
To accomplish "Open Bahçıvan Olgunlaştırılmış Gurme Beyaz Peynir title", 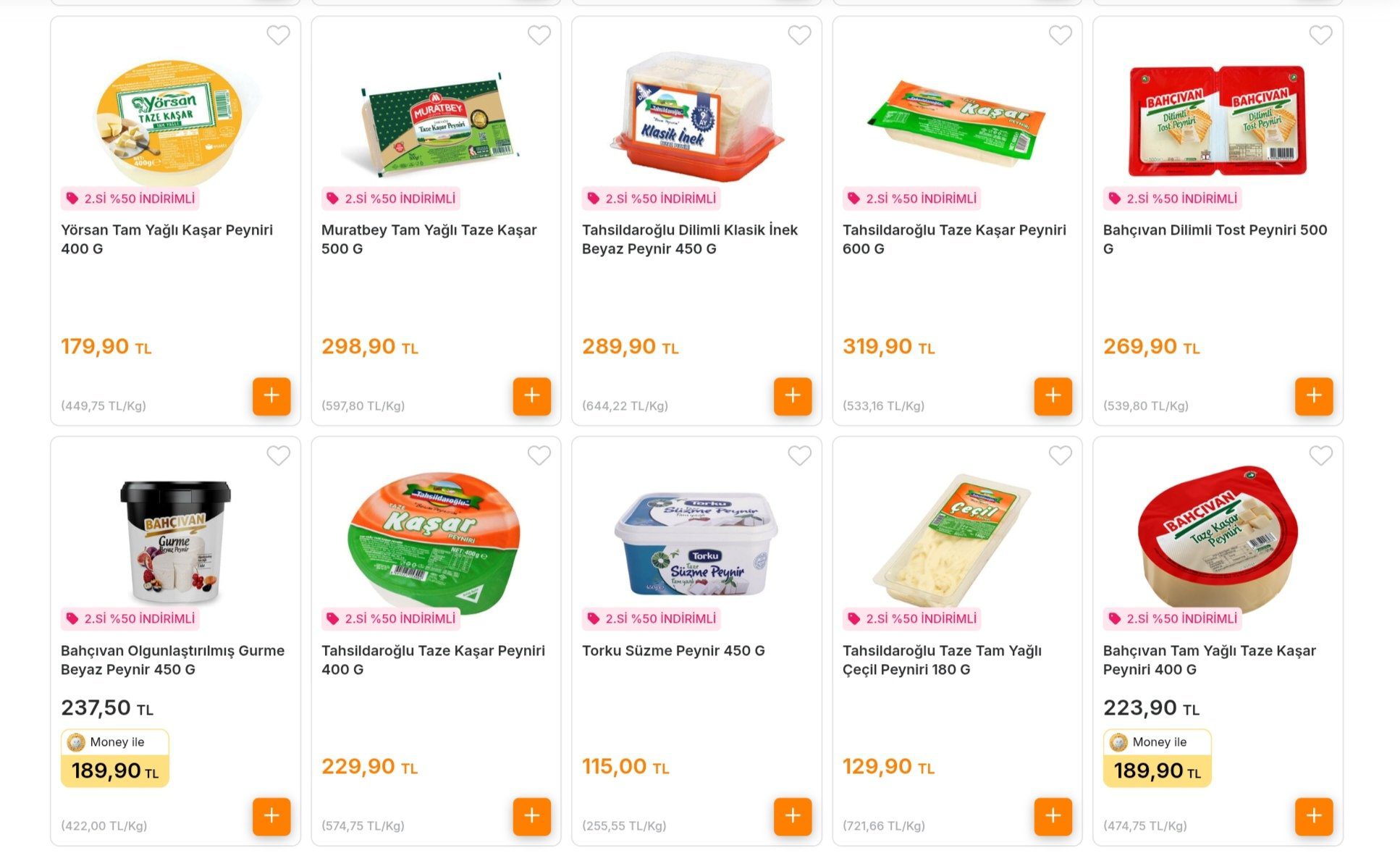I will [172, 660].
